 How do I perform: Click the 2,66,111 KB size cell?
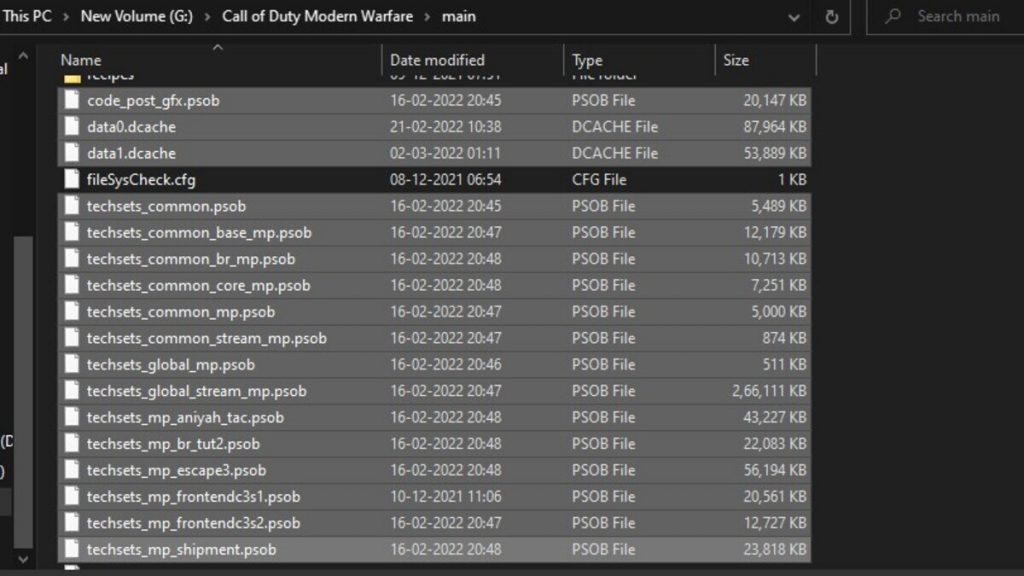(x=769, y=391)
